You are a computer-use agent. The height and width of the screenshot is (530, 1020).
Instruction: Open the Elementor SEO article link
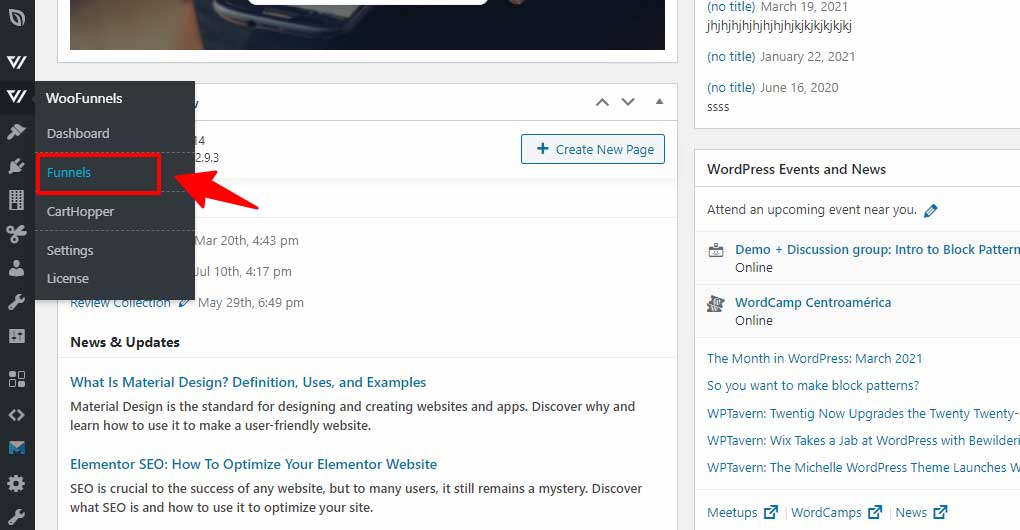click(254, 464)
